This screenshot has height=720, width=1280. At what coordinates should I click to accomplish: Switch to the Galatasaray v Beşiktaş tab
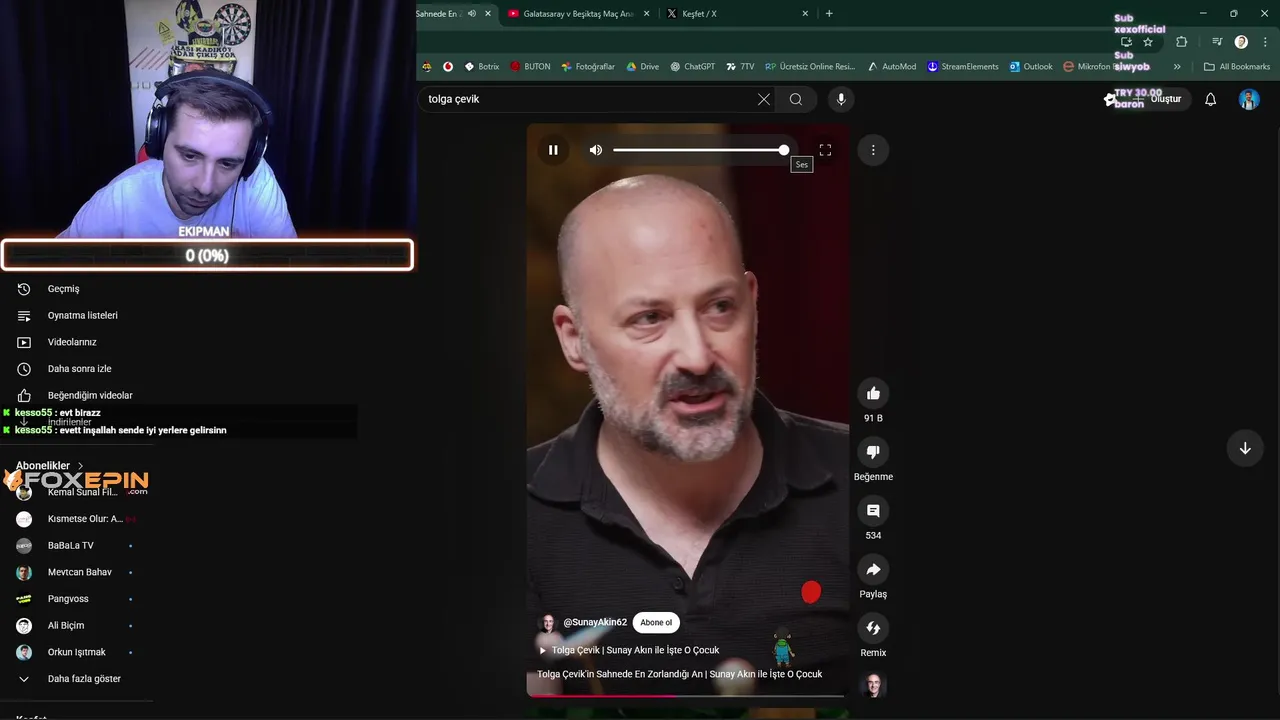578,14
